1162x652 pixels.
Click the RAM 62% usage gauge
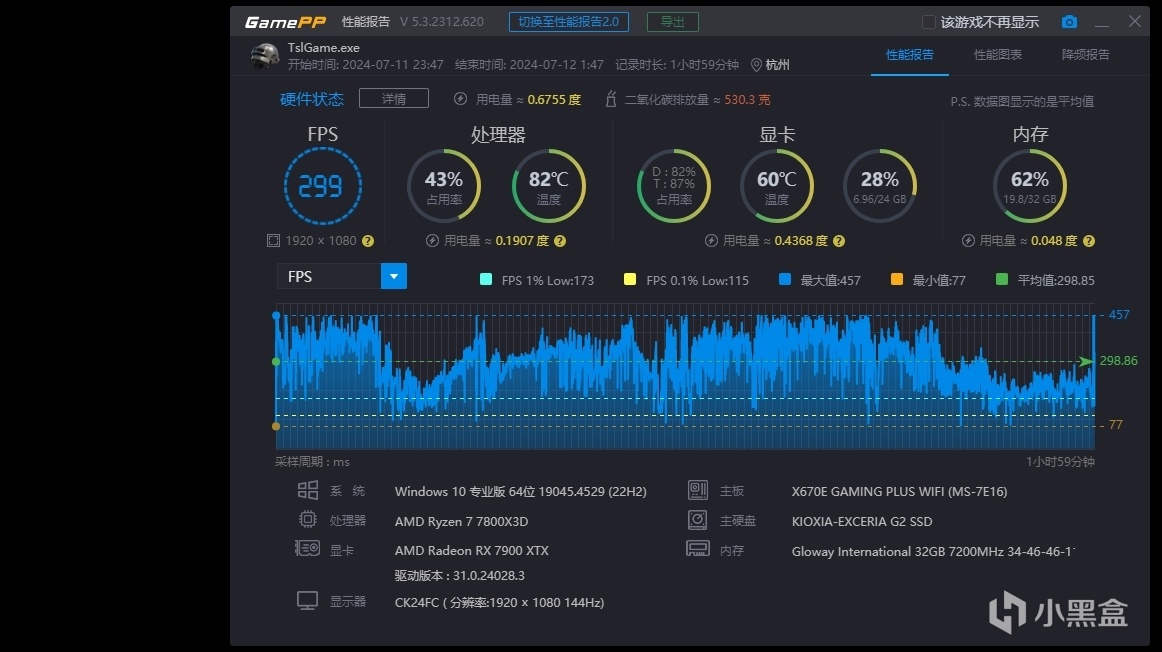1029,186
